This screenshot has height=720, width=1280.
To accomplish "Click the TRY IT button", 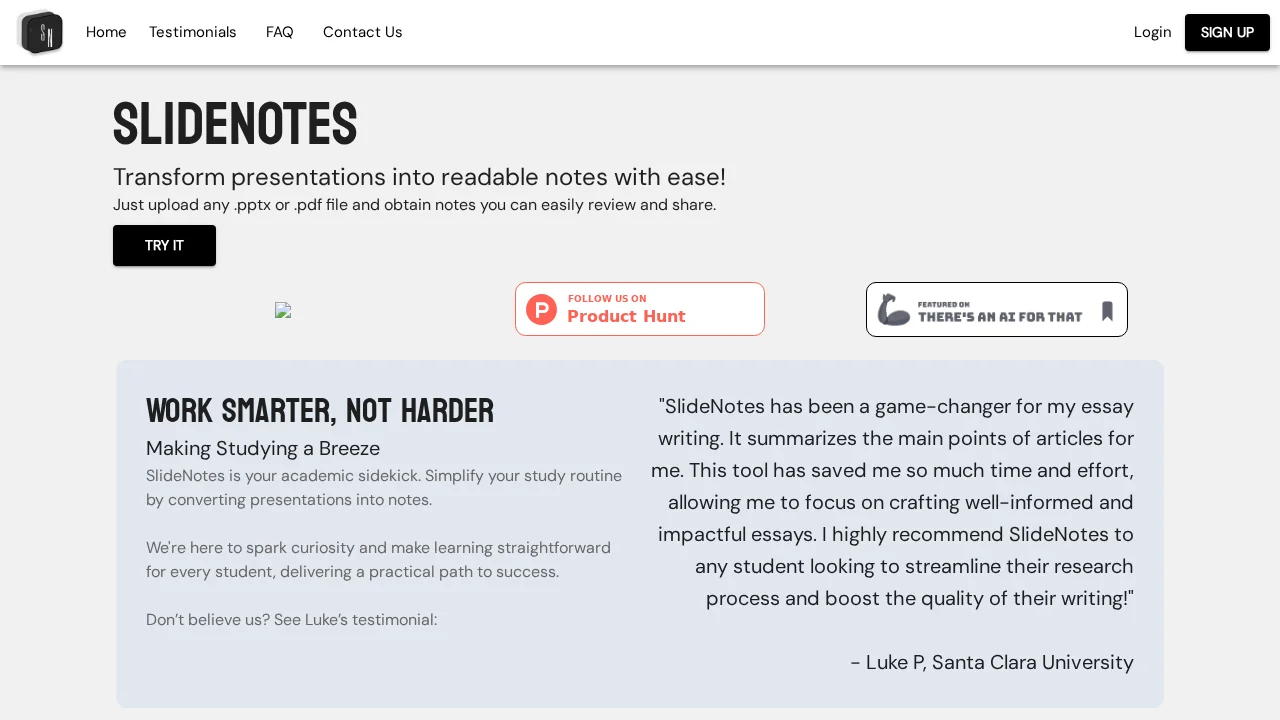I will coord(164,245).
